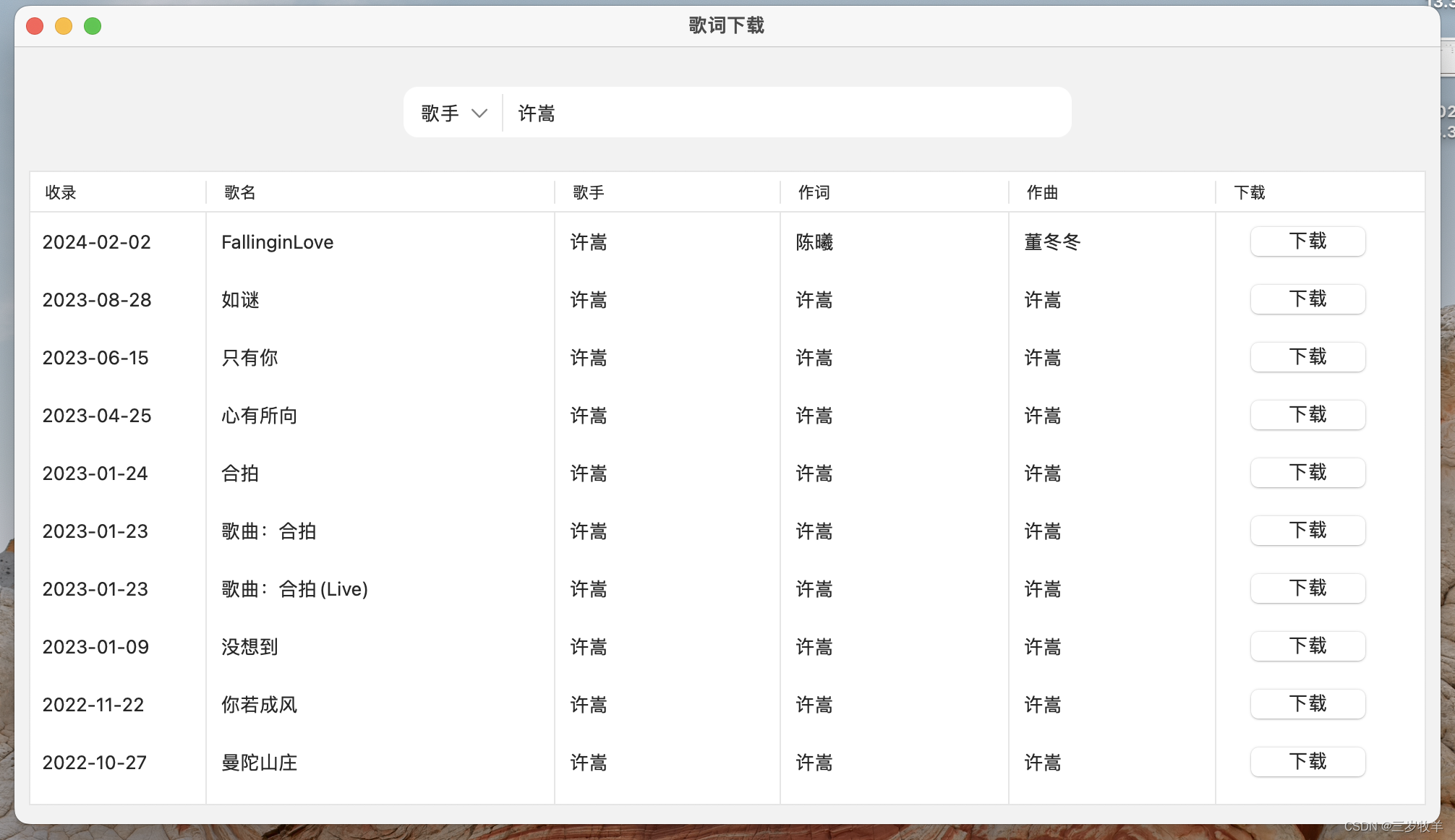Click the green zoom window button
The width and height of the screenshot is (1455, 840).
point(93,27)
